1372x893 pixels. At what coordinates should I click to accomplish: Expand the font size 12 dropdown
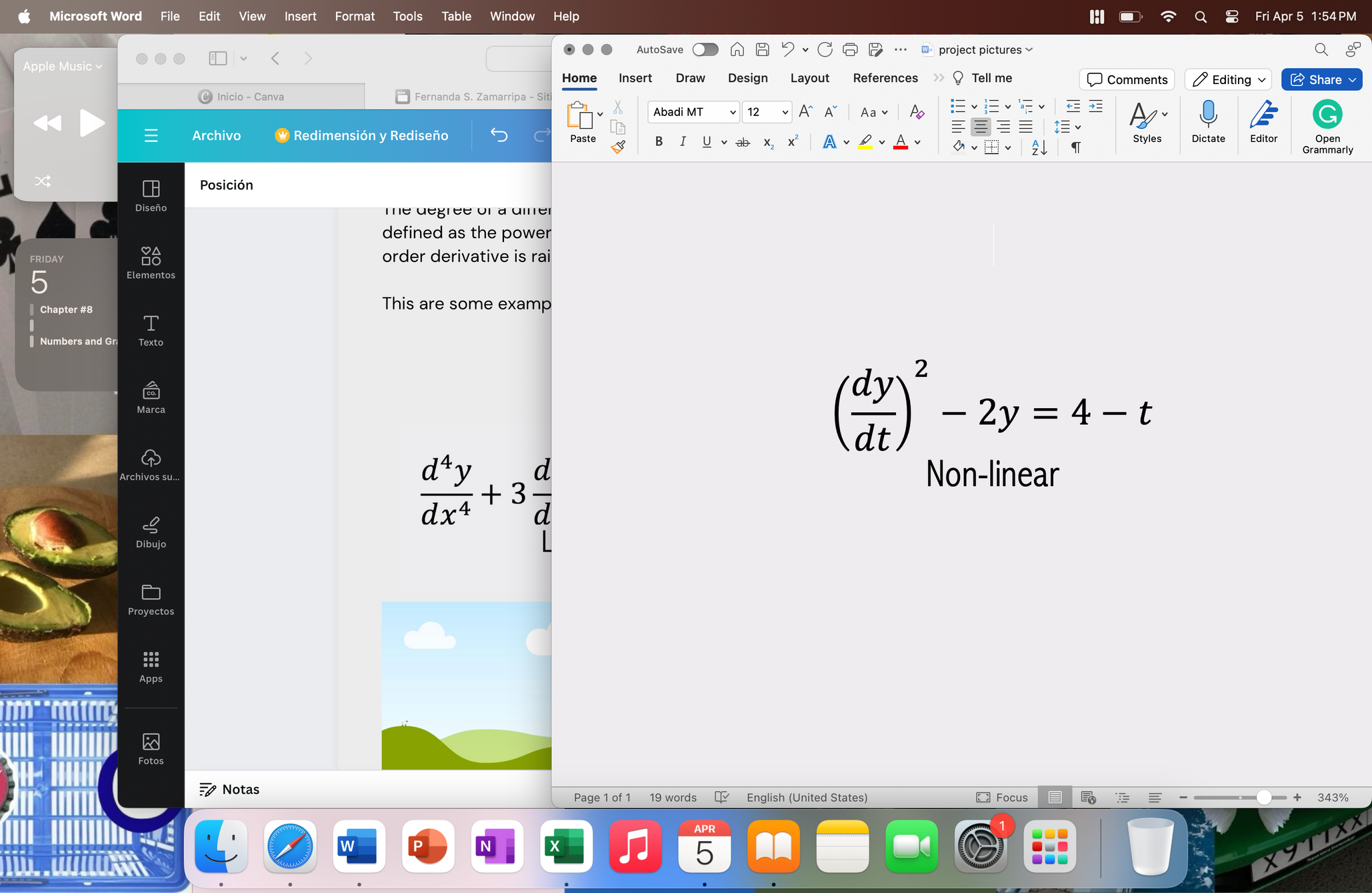click(785, 112)
